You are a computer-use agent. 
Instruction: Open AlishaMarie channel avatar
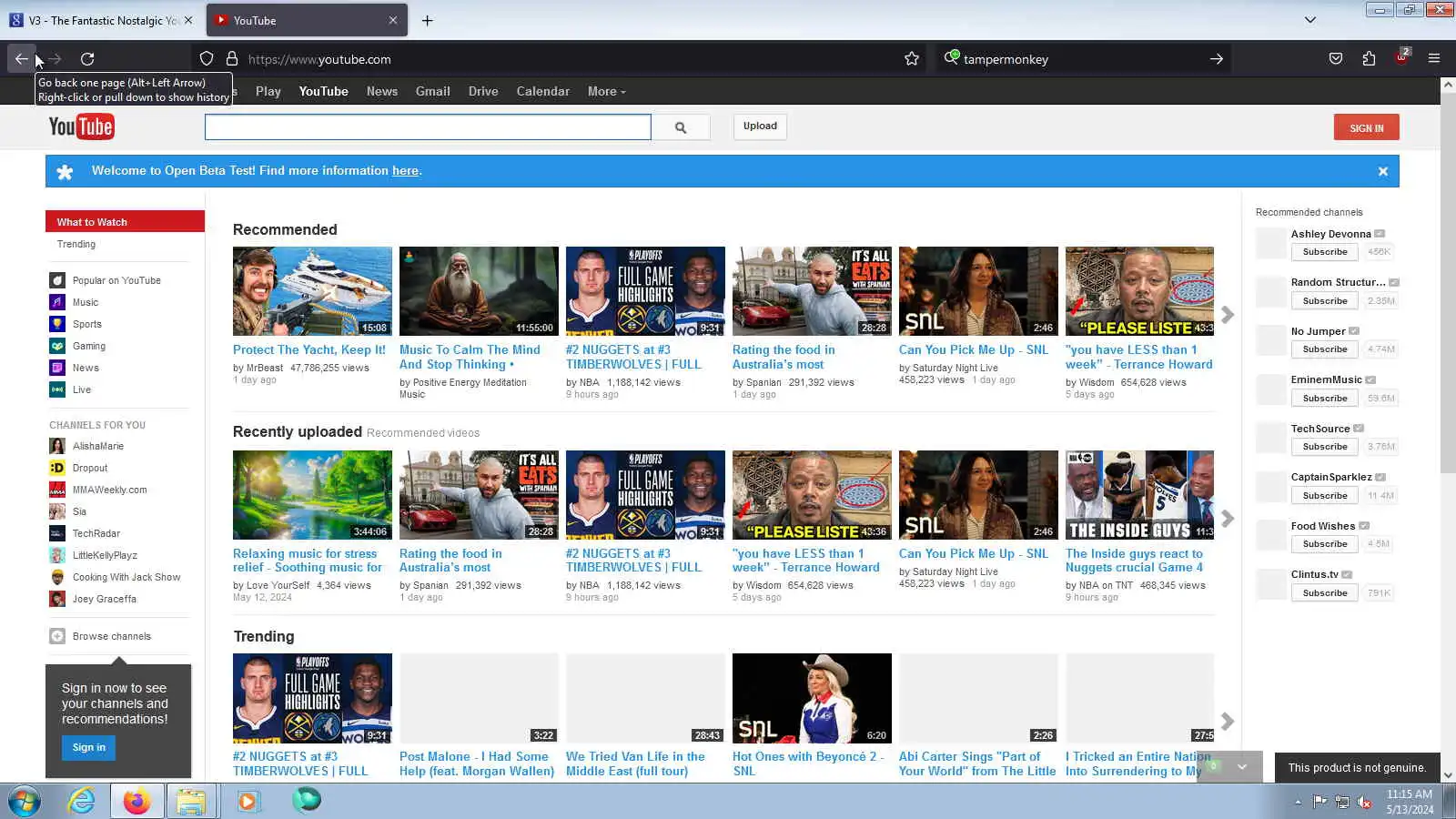(x=57, y=446)
